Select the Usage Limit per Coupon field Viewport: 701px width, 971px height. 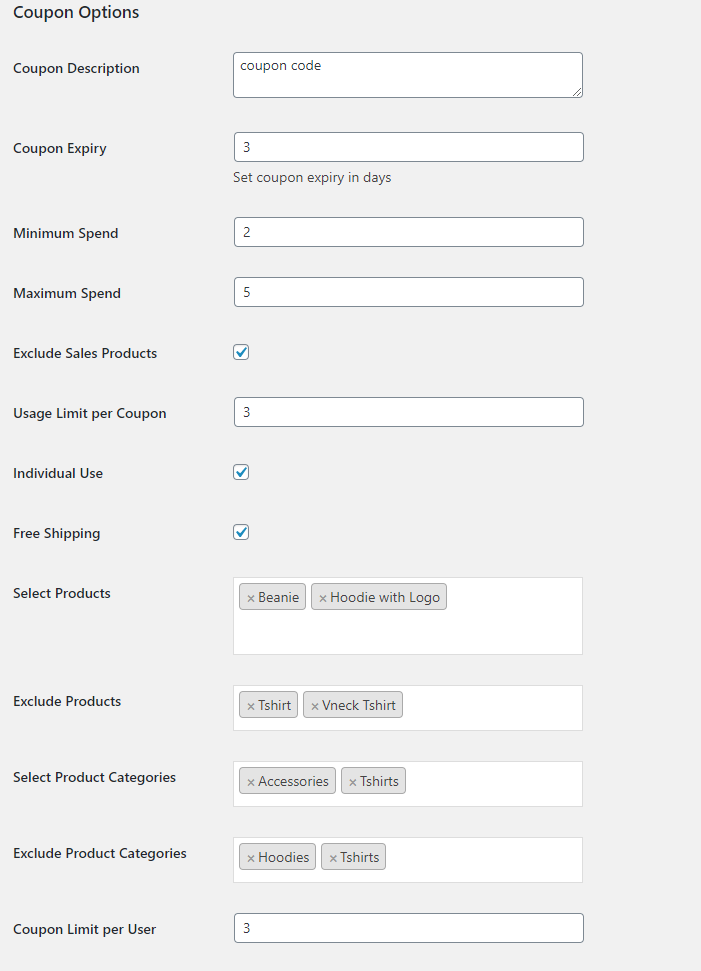(x=407, y=411)
